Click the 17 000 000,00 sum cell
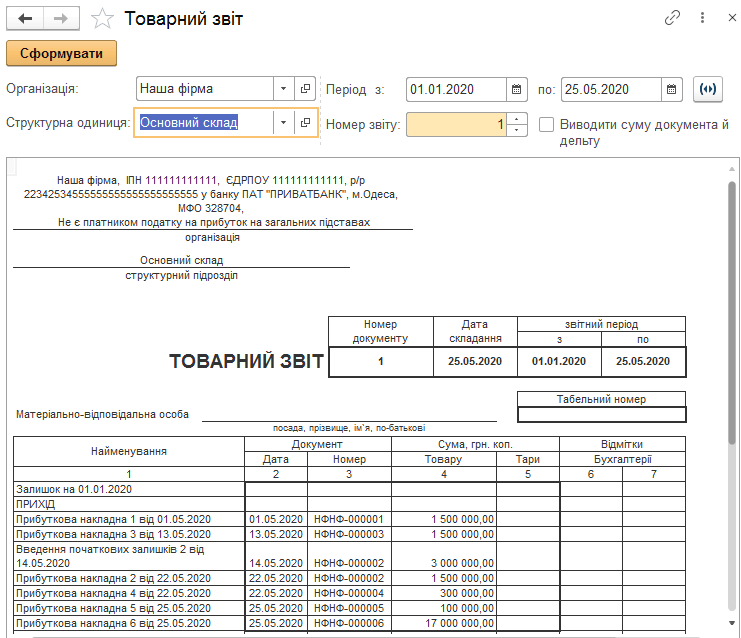This screenshot has height=638, width=741. [x=444, y=623]
